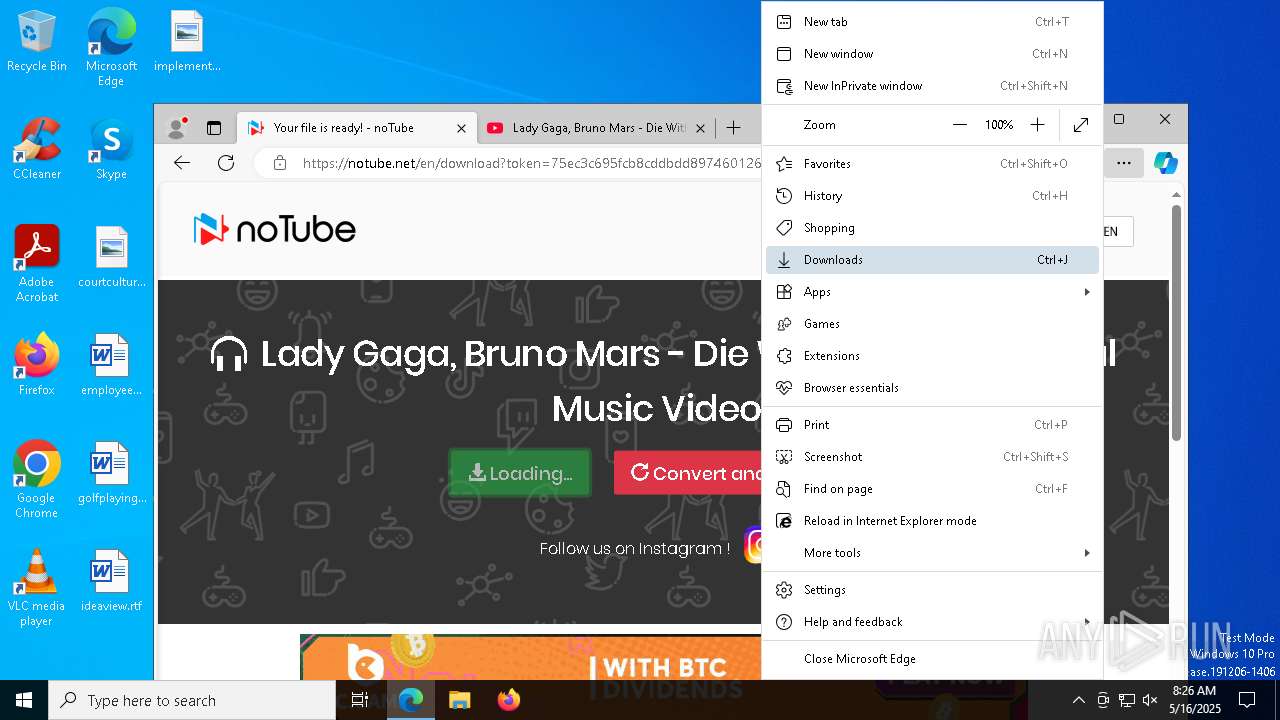This screenshot has width=1280, height=720.
Task: Open Favorites from the menu
Action: pos(932,164)
